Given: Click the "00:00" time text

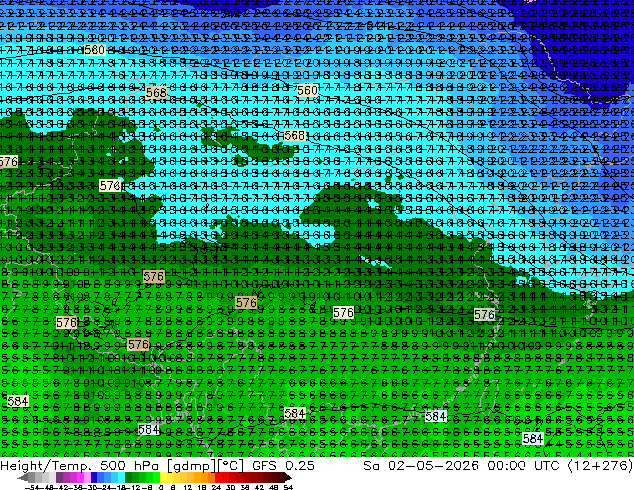Looking at the screenshot, I should (x=506, y=466).
